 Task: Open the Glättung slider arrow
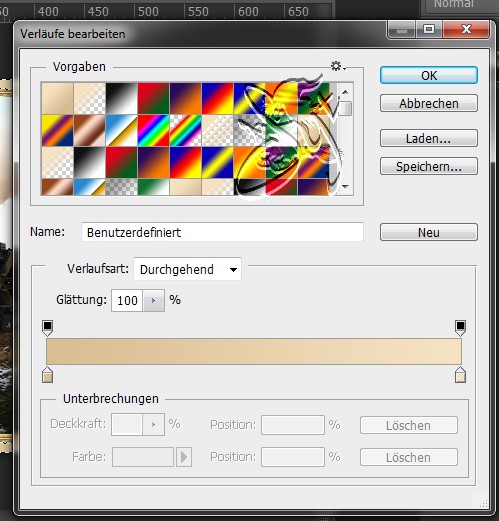coord(154,300)
